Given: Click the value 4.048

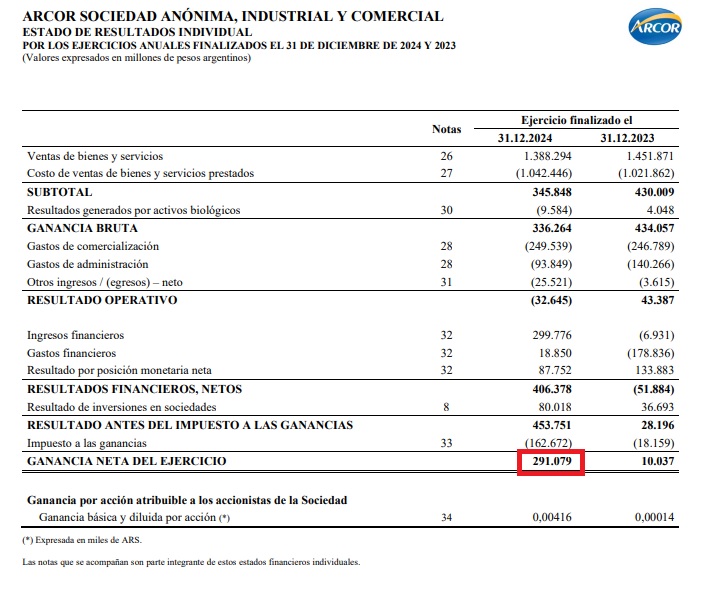Looking at the screenshot, I should 660,210.
